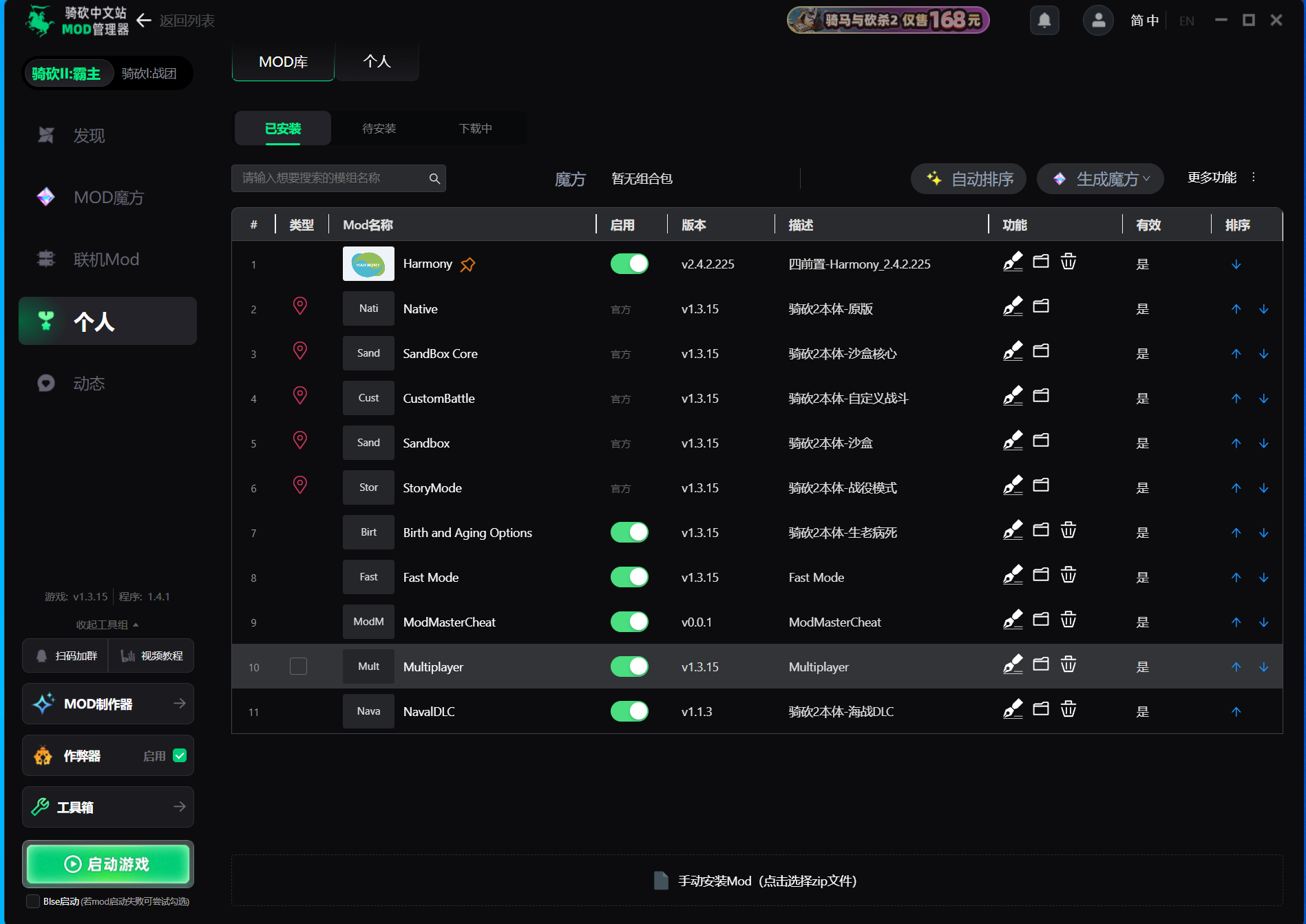Screen dimensions: 1306x924
Task: Click the search magnifier icon
Action: point(434,178)
